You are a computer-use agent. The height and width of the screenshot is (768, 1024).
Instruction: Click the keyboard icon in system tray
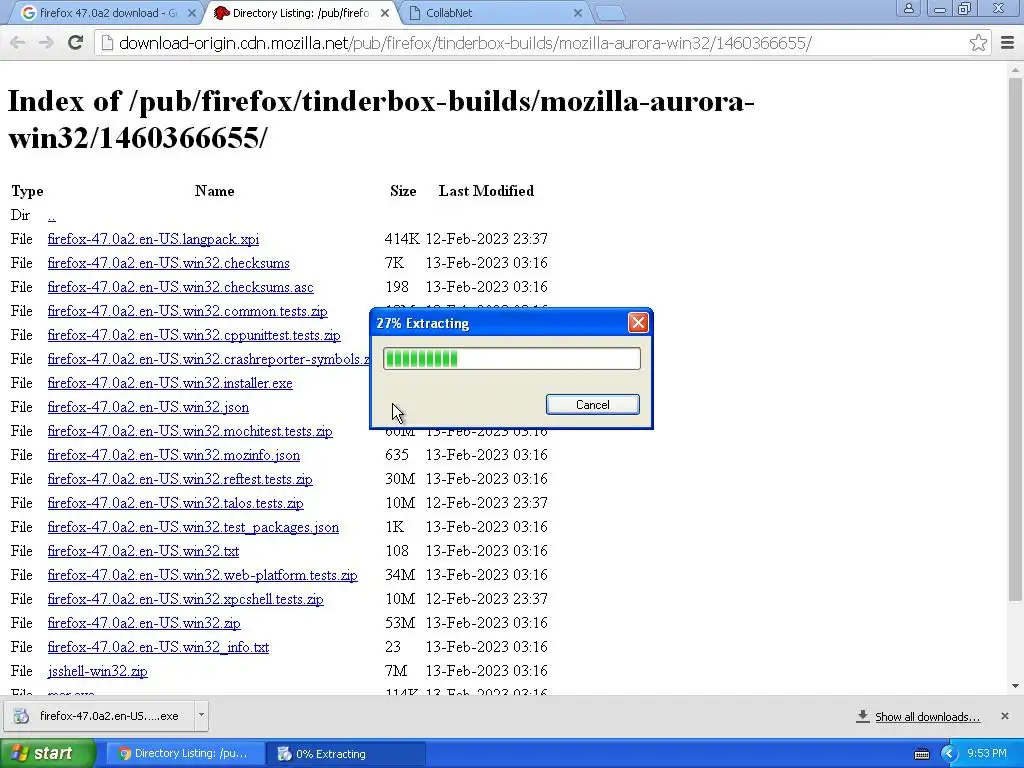point(921,754)
